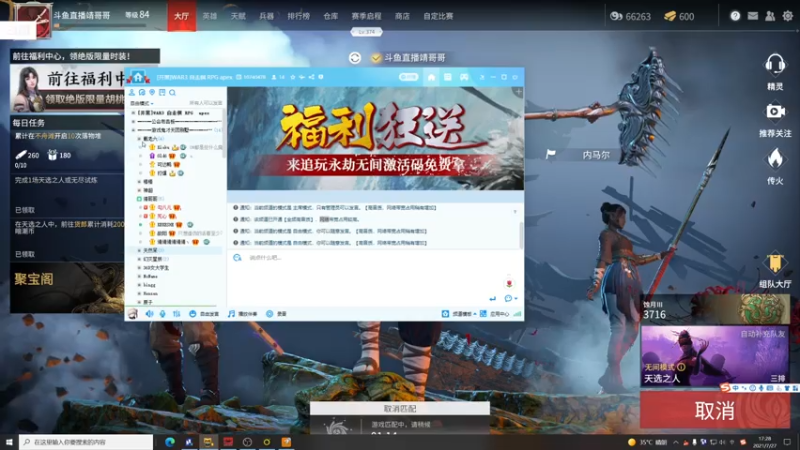Collapse the 游戏电才关团鼓励 channel group
The width and height of the screenshot is (800, 450).
(x=134, y=130)
